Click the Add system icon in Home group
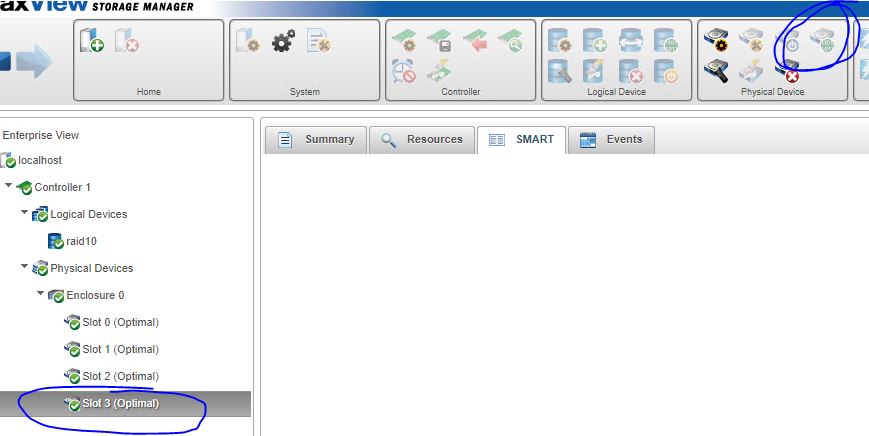The height and width of the screenshot is (436, 869). coord(92,42)
